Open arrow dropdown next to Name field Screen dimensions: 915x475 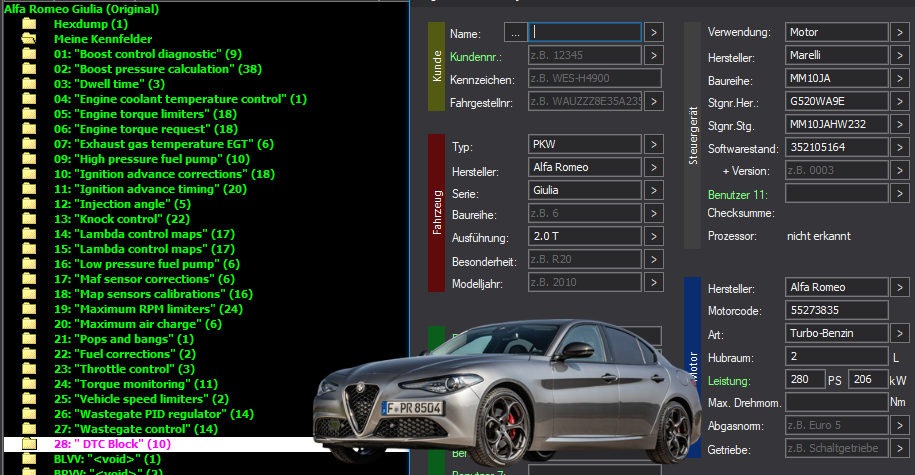[x=654, y=33]
